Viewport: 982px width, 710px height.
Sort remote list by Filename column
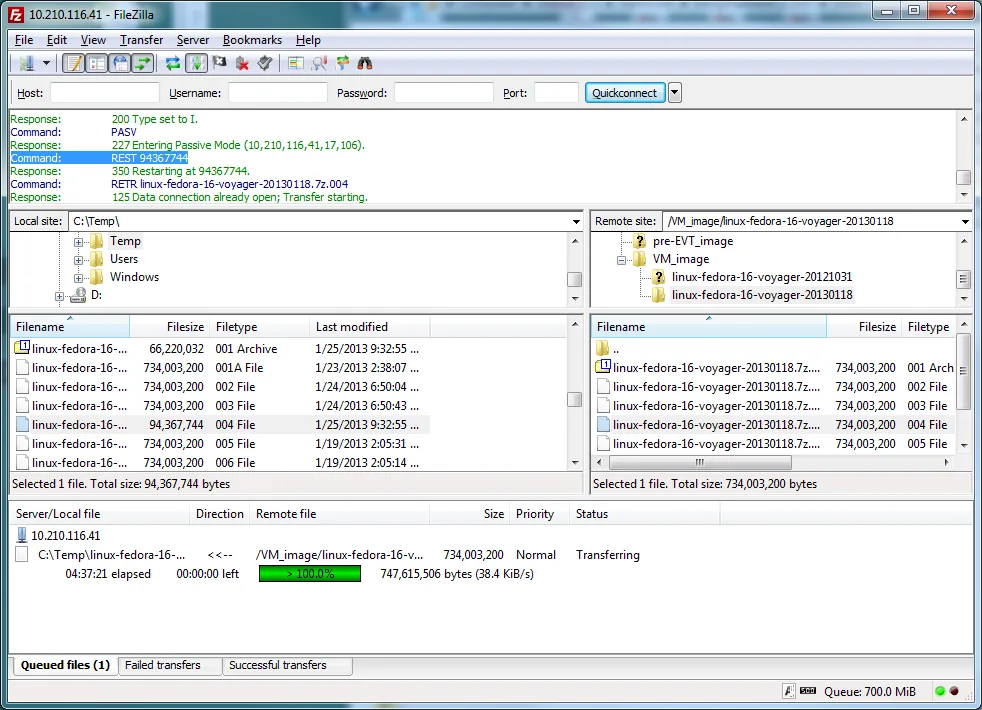(709, 327)
